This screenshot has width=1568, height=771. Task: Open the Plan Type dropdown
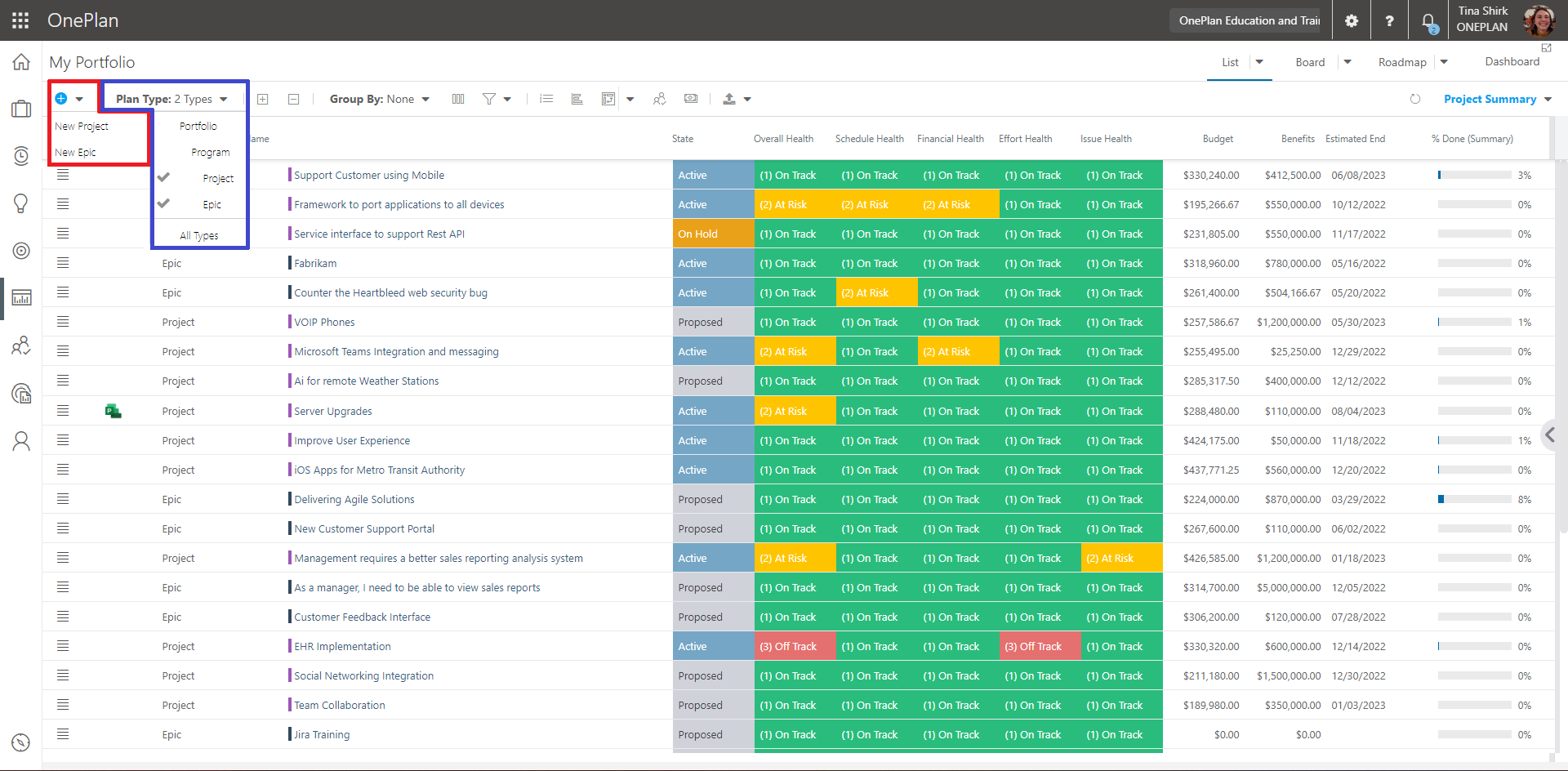pos(171,99)
